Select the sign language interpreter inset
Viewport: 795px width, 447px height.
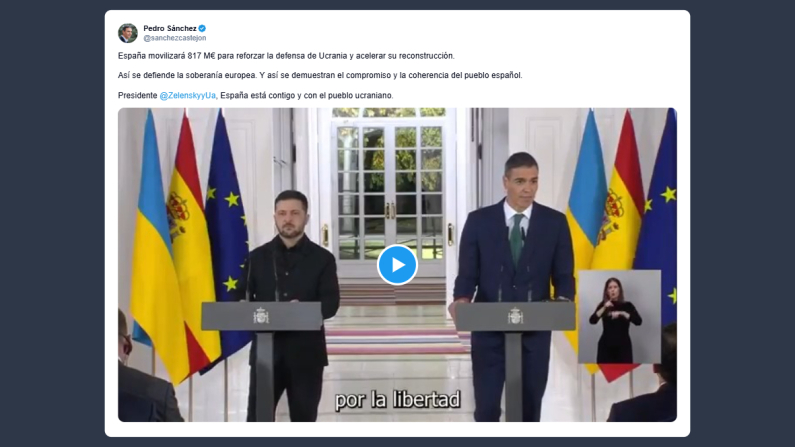pos(619,317)
